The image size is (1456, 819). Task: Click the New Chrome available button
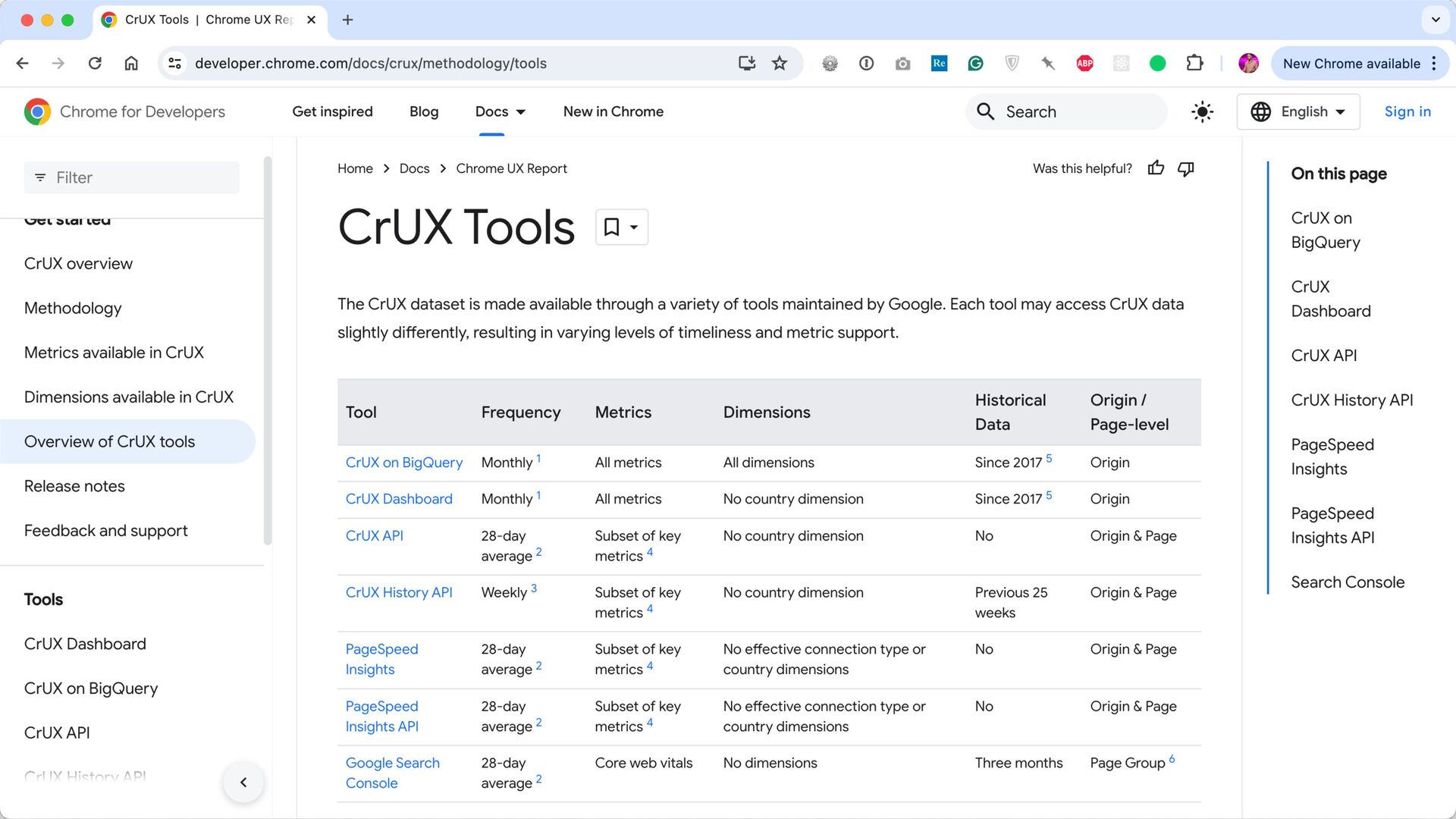click(1351, 64)
